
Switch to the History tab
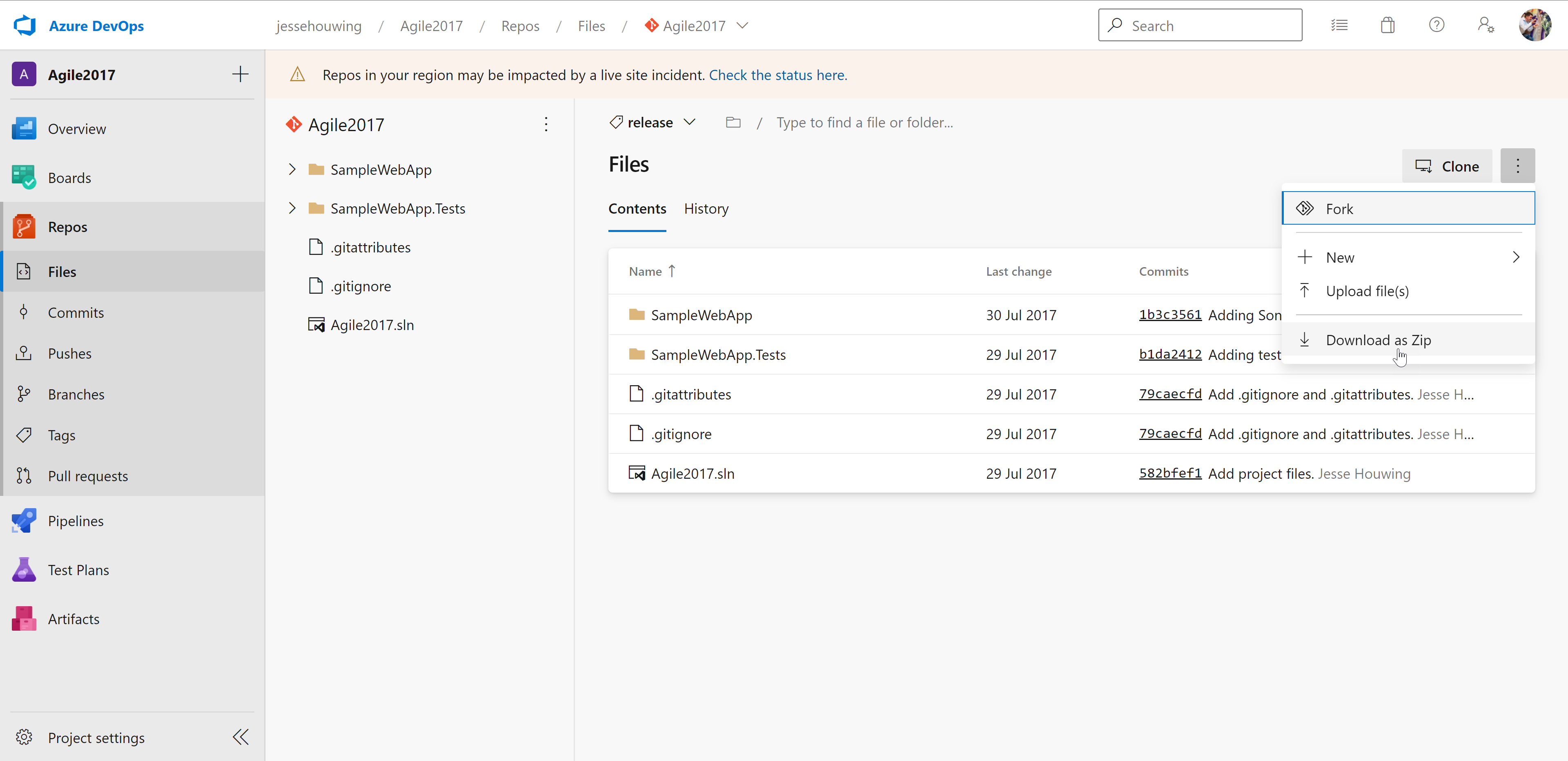(x=706, y=209)
